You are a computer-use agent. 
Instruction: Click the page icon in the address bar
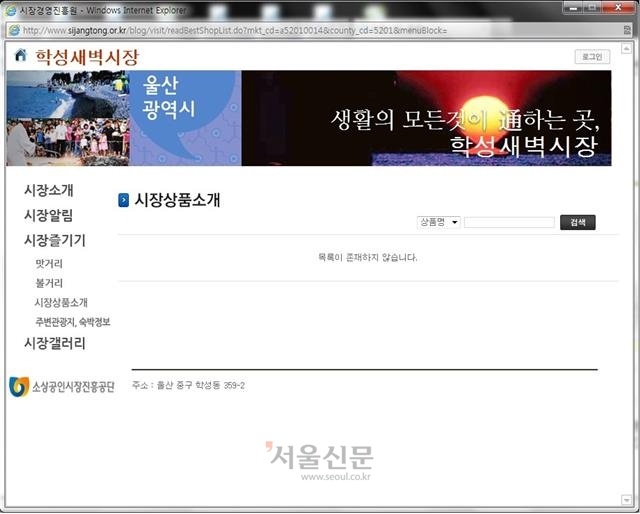pyautogui.click(x=13, y=29)
